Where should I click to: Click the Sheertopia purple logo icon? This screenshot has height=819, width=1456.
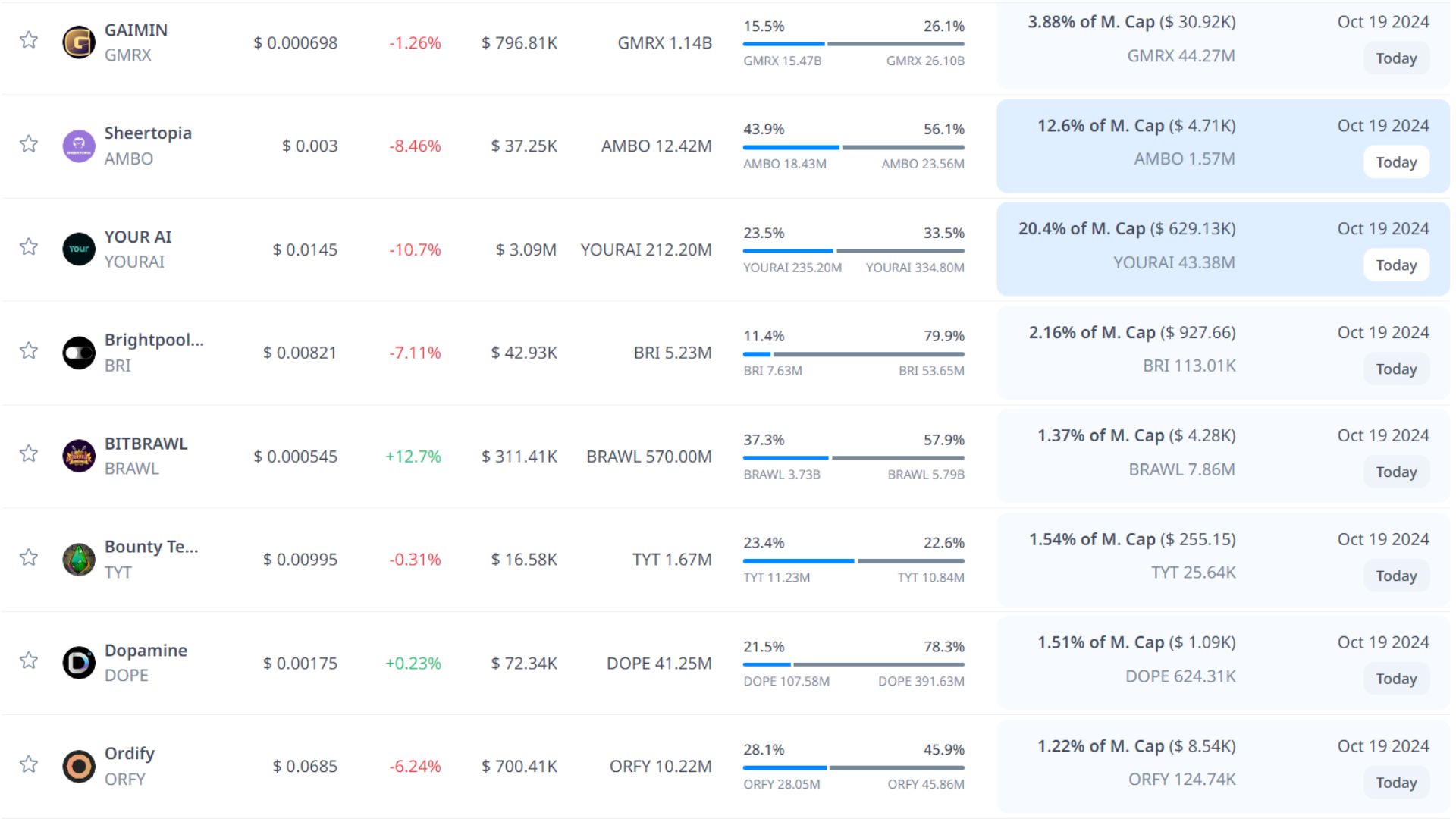tap(79, 146)
